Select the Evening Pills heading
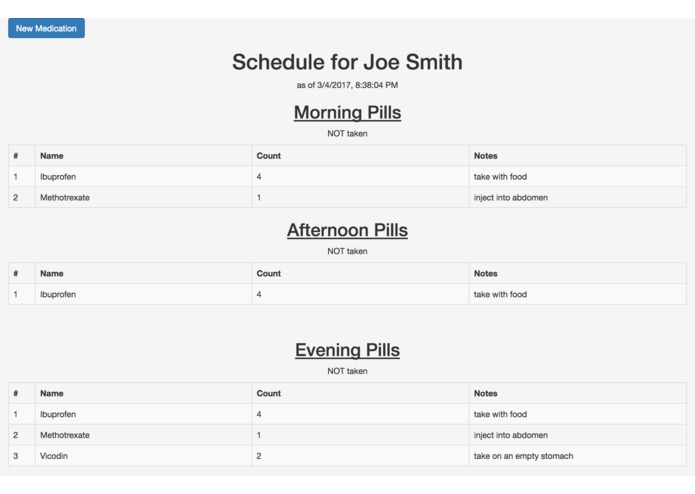Screen dimensions: 695x494 [347, 350]
